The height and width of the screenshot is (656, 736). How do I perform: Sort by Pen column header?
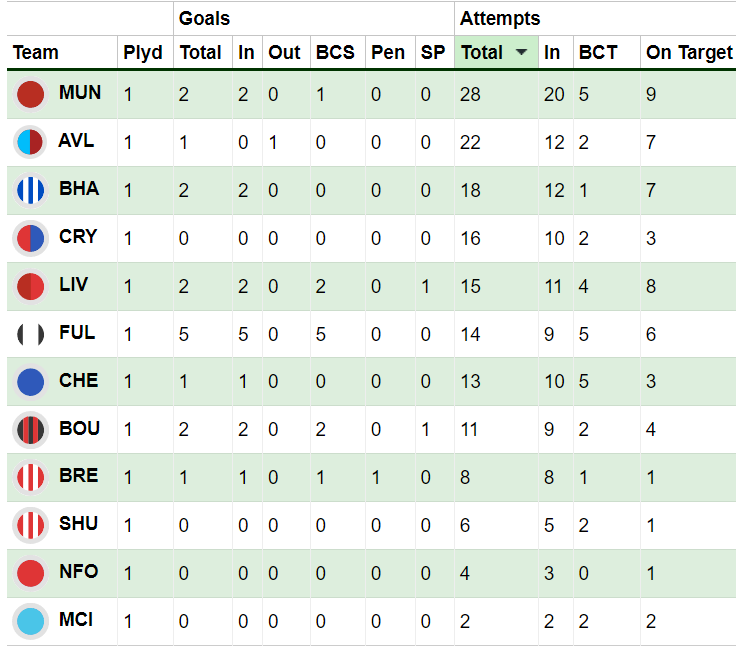point(387,53)
